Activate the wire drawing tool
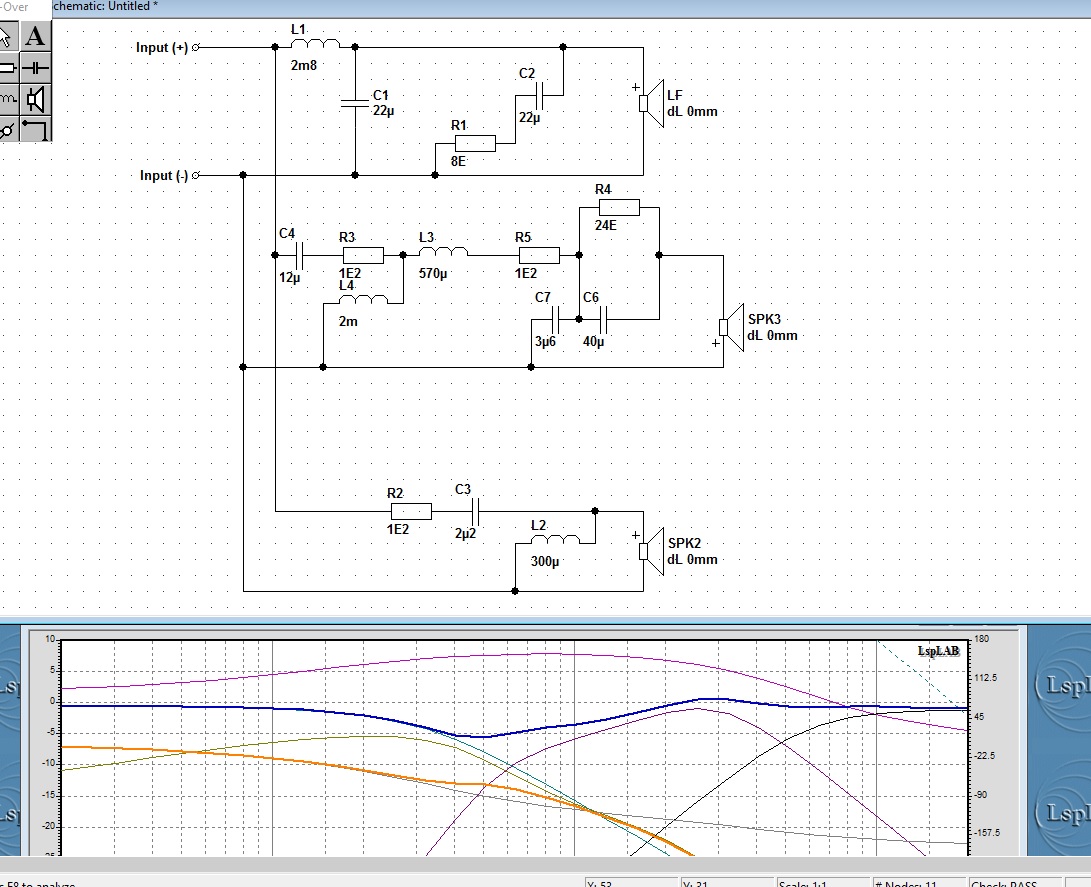1091x887 pixels. pos(35,129)
